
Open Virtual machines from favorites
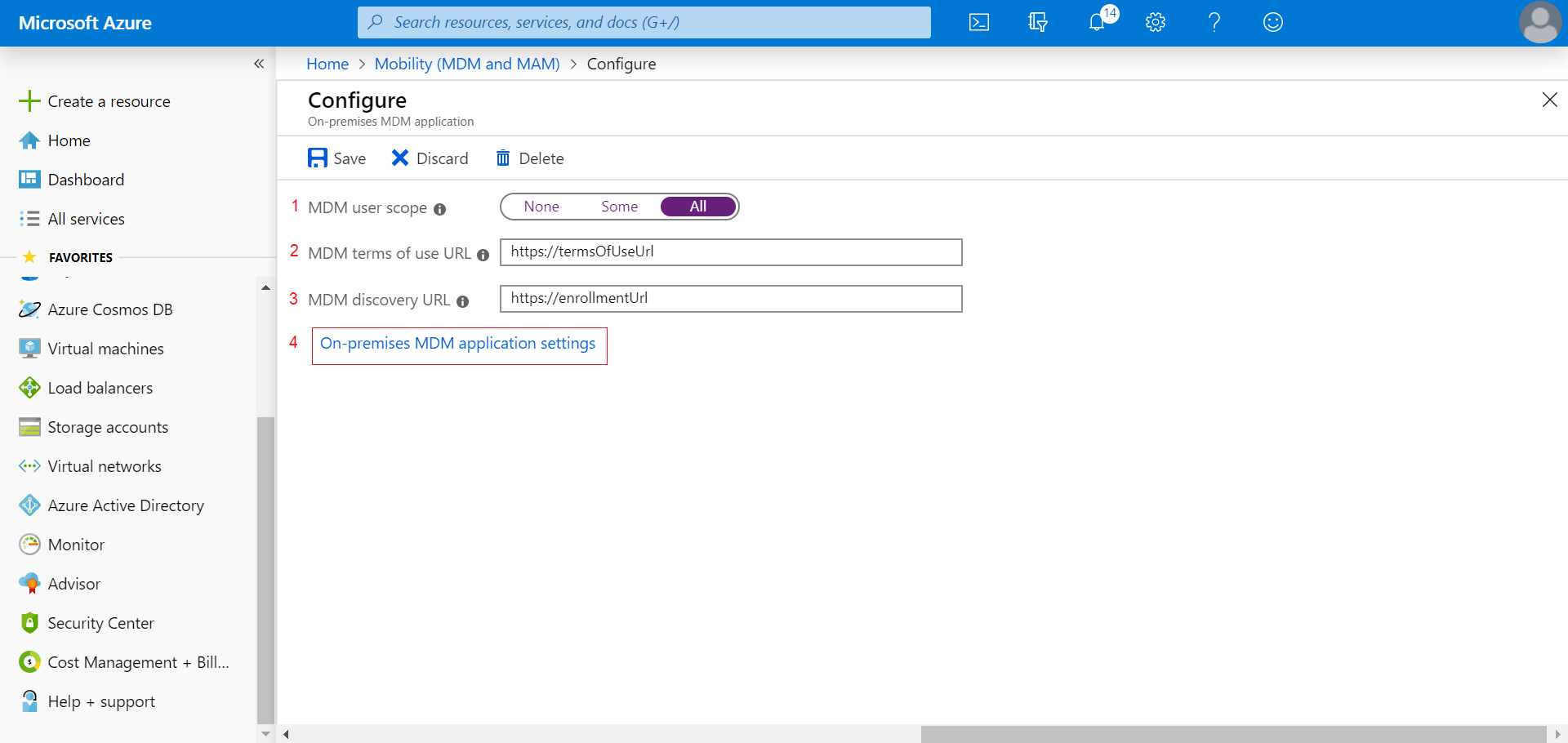(105, 348)
